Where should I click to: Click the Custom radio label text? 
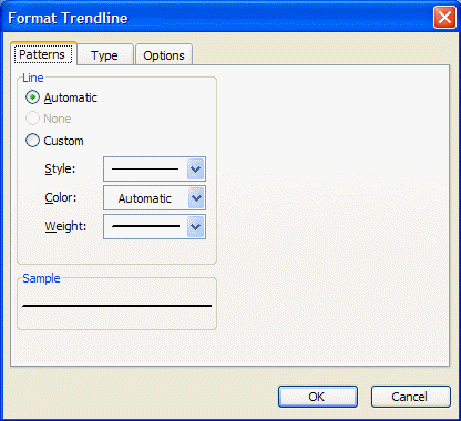[63, 141]
